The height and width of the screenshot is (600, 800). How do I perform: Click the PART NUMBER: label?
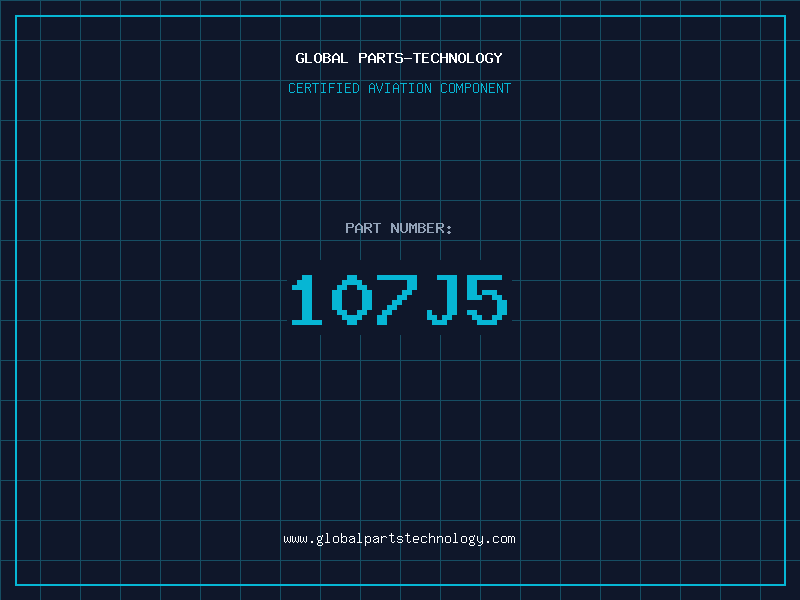pyautogui.click(x=399, y=228)
